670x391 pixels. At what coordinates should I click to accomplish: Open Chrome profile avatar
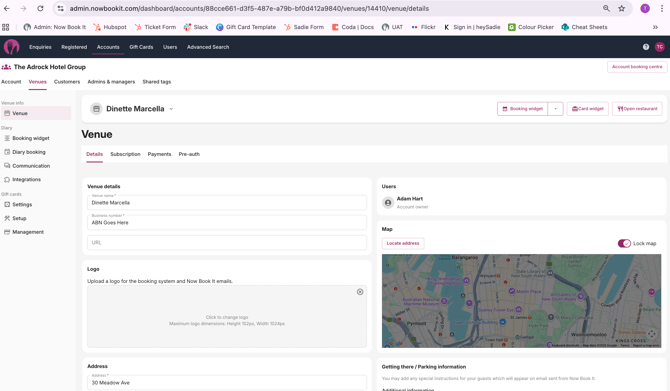[x=645, y=8]
